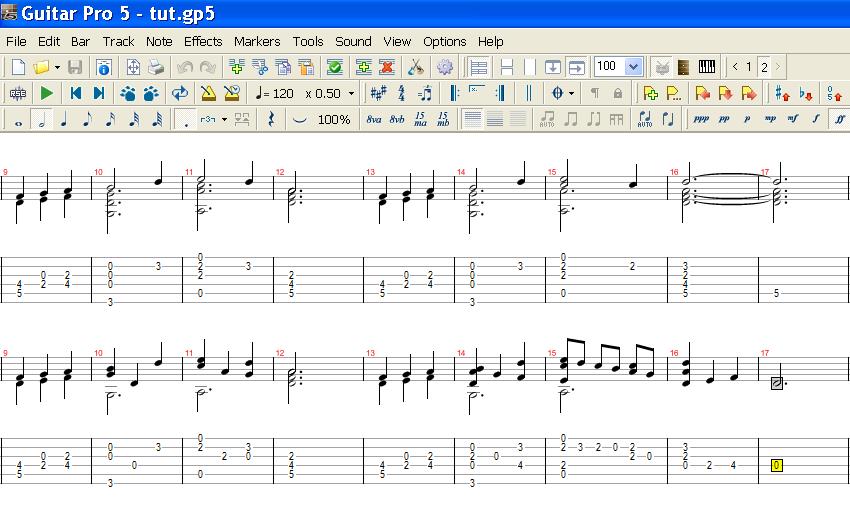Click the delete track red X icon
The height and width of the screenshot is (528, 850).
coord(387,67)
